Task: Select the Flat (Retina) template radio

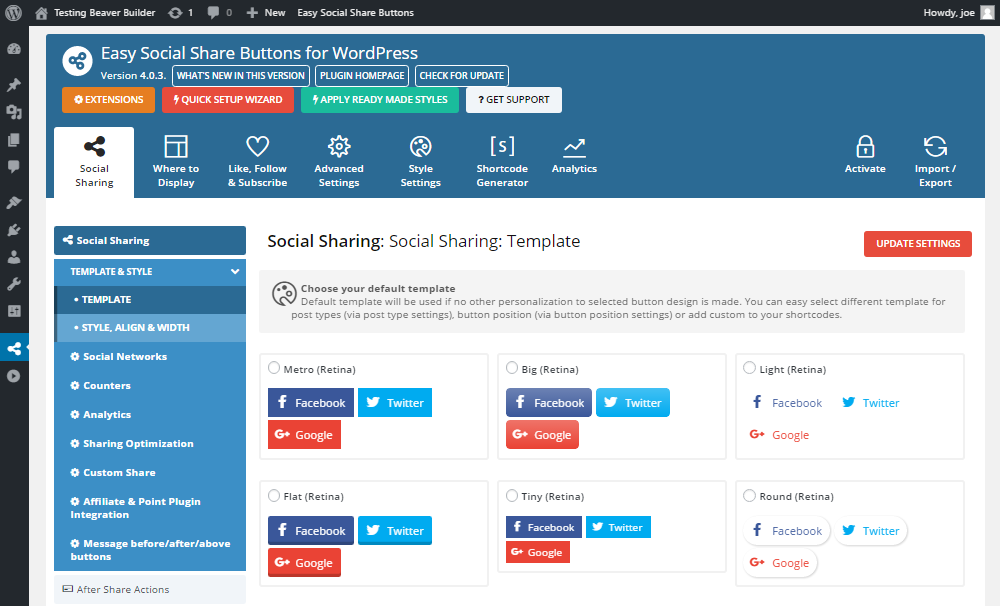Action: coord(274,496)
